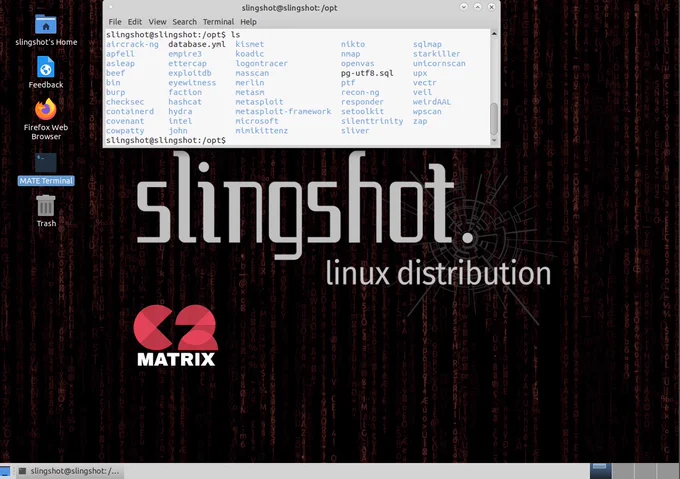Close the terminal window

(x=491, y=7)
